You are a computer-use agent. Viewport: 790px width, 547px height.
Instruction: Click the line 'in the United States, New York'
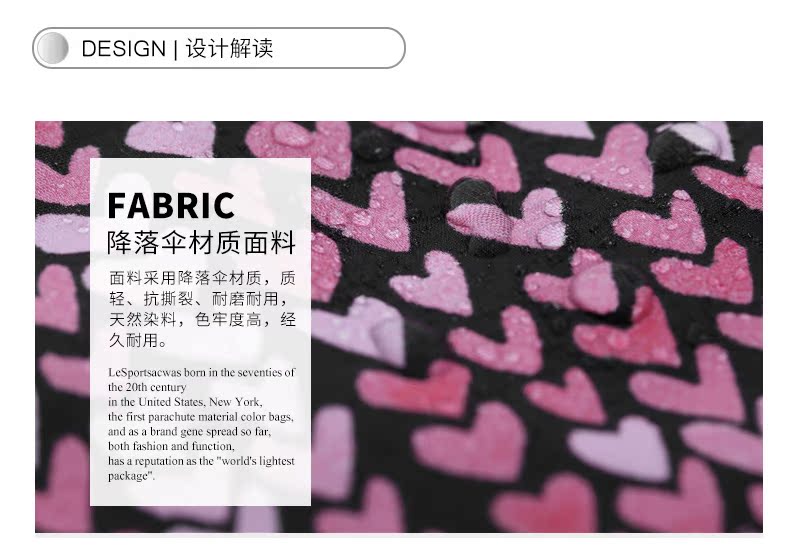click(185, 402)
